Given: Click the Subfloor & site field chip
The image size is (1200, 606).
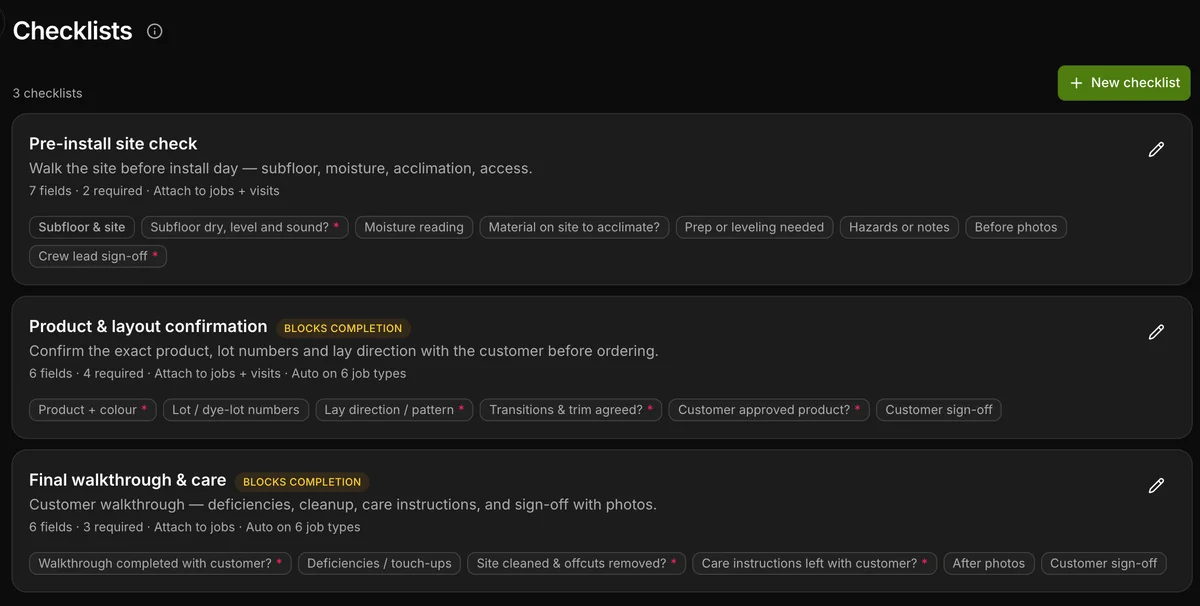Looking at the screenshot, I should tap(82, 227).
